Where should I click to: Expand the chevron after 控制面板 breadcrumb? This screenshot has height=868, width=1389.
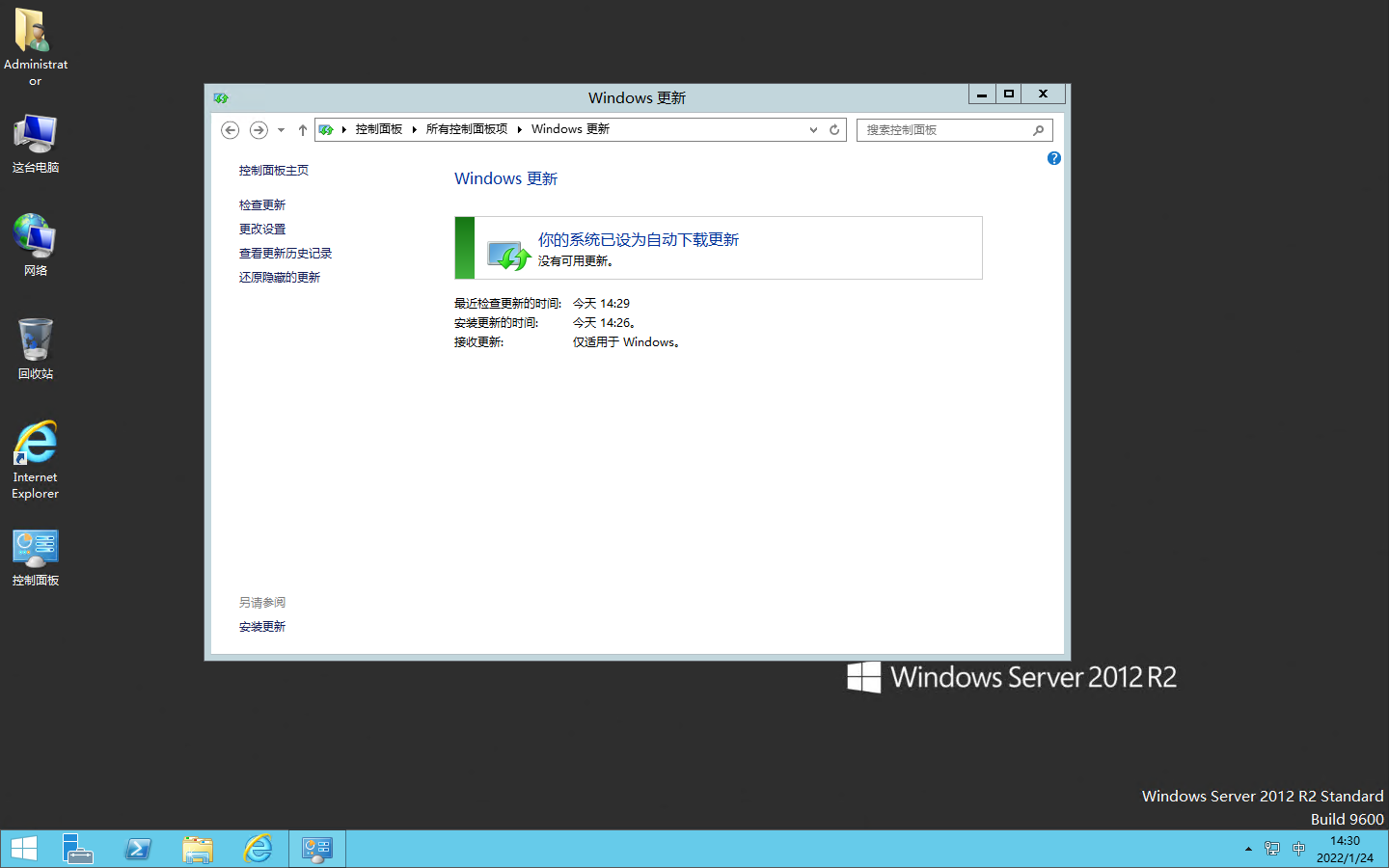click(x=414, y=129)
